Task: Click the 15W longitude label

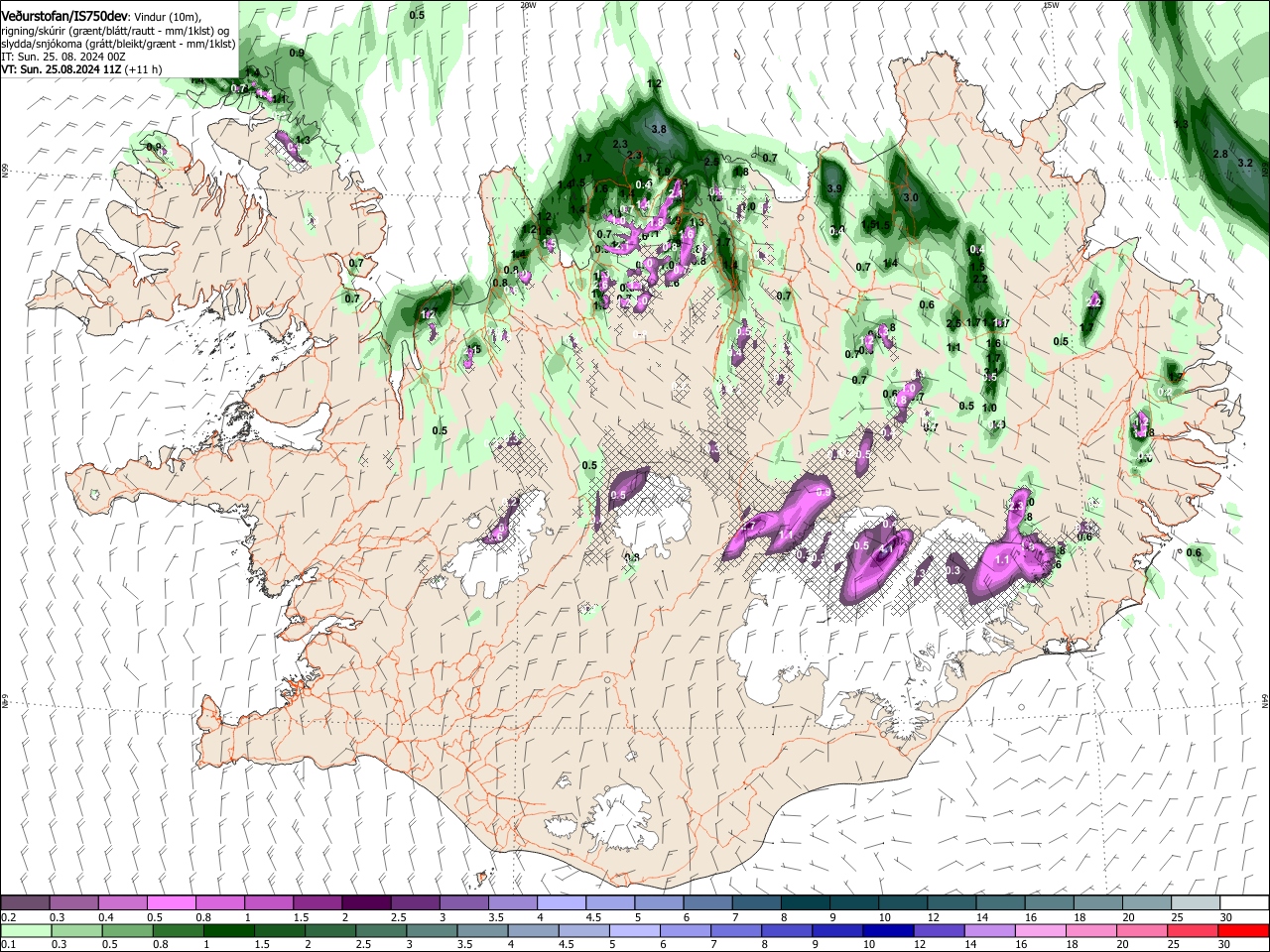Action: [x=1051, y=5]
